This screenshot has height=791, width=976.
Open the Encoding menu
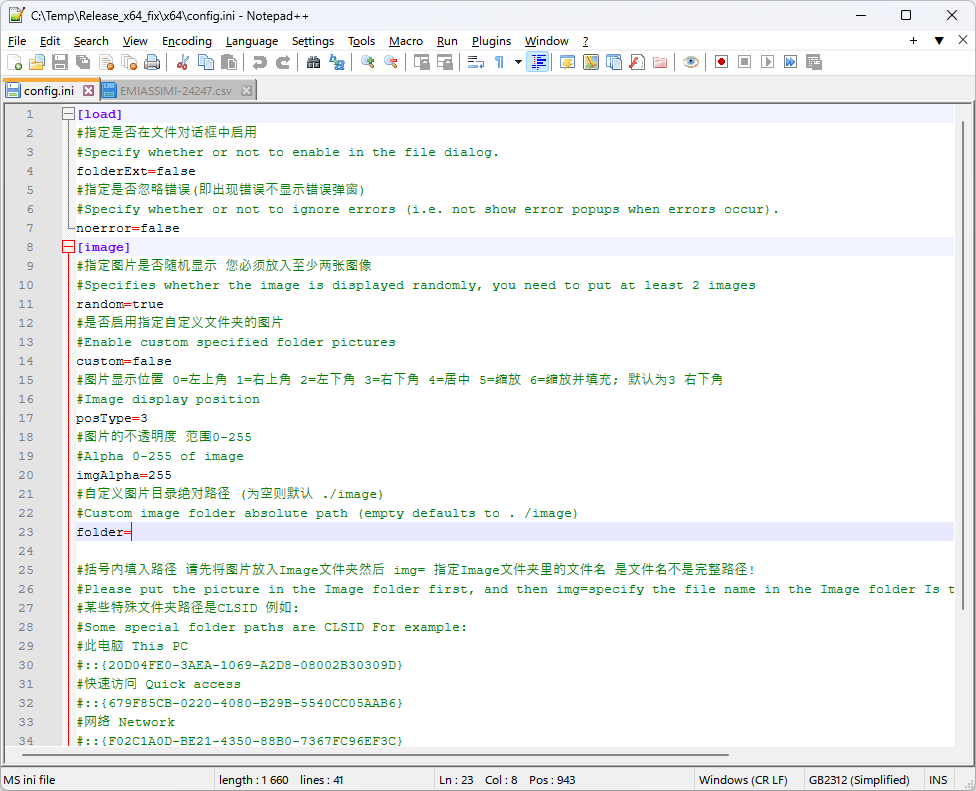pos(187,41)
